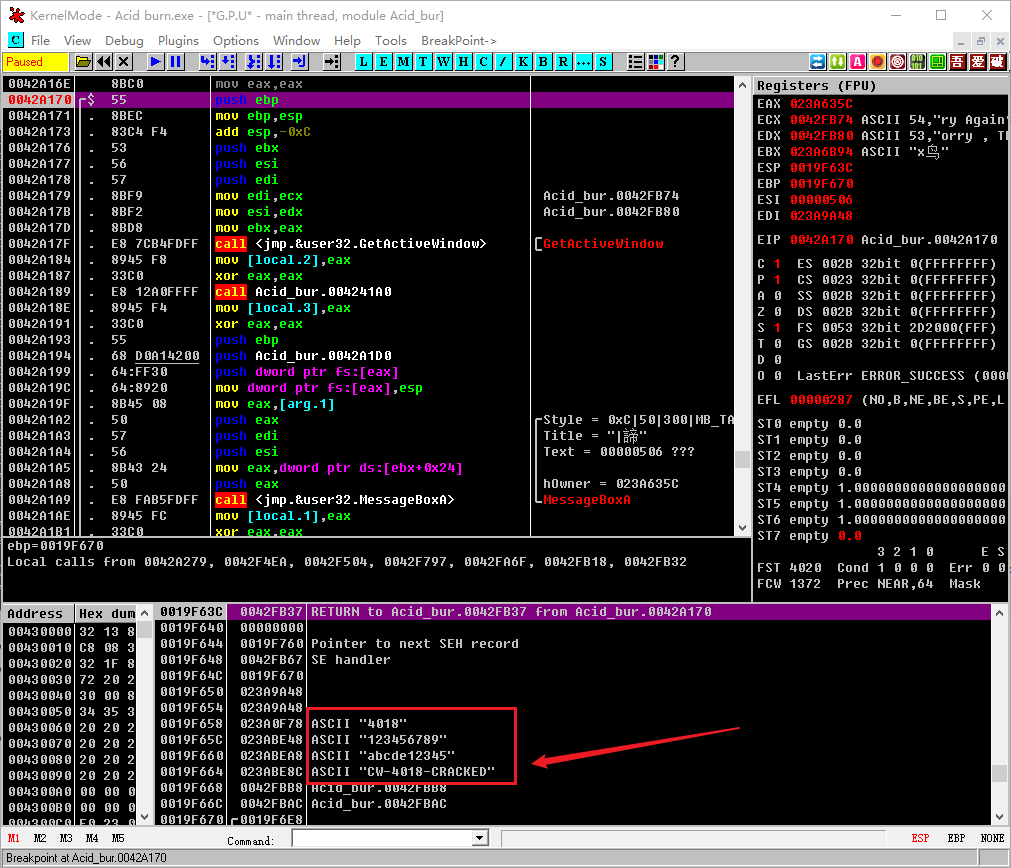
Task: Open the Threads window with the T icon
Action: [x=423, y=61]
